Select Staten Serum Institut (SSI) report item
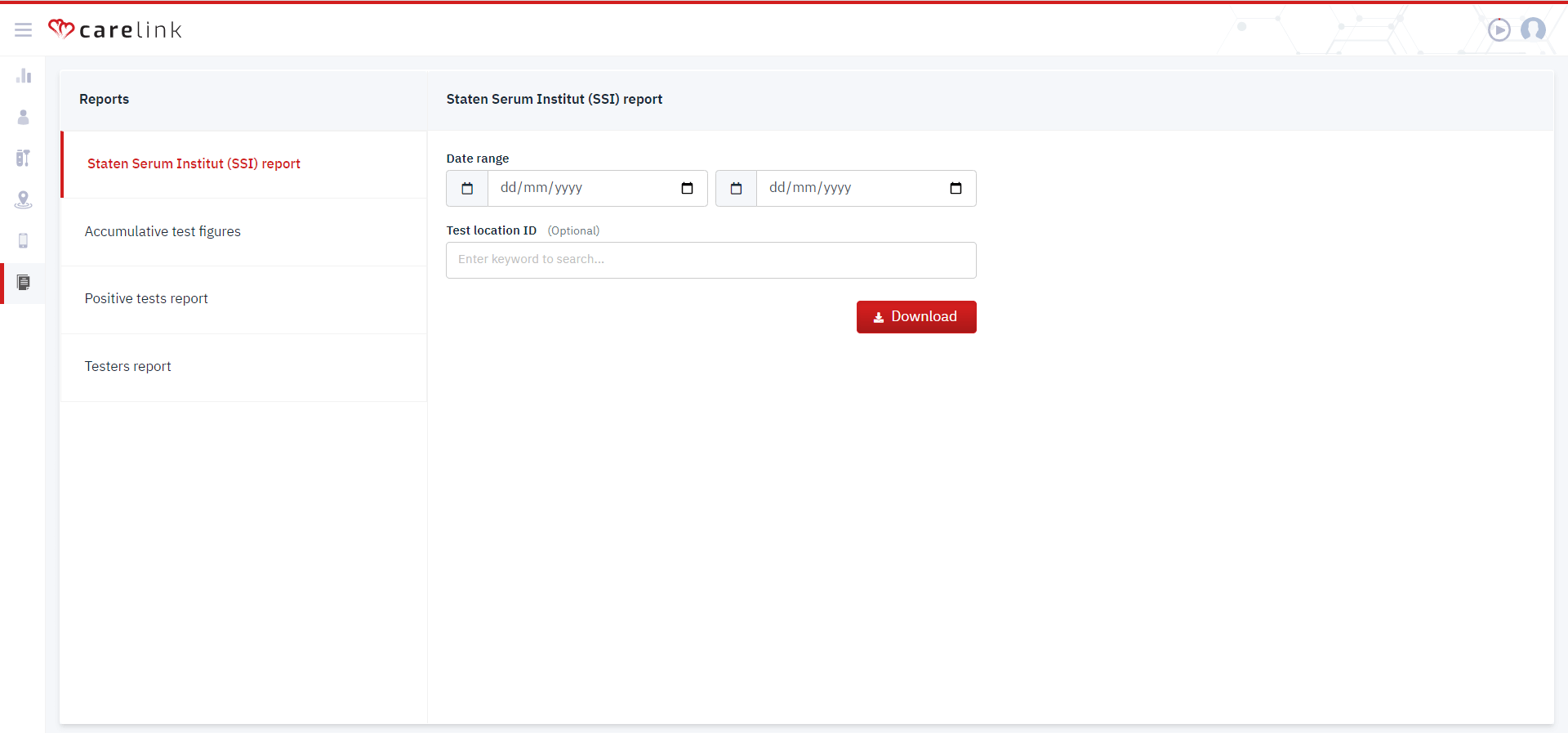1568x733 pixels. [194, 164]
